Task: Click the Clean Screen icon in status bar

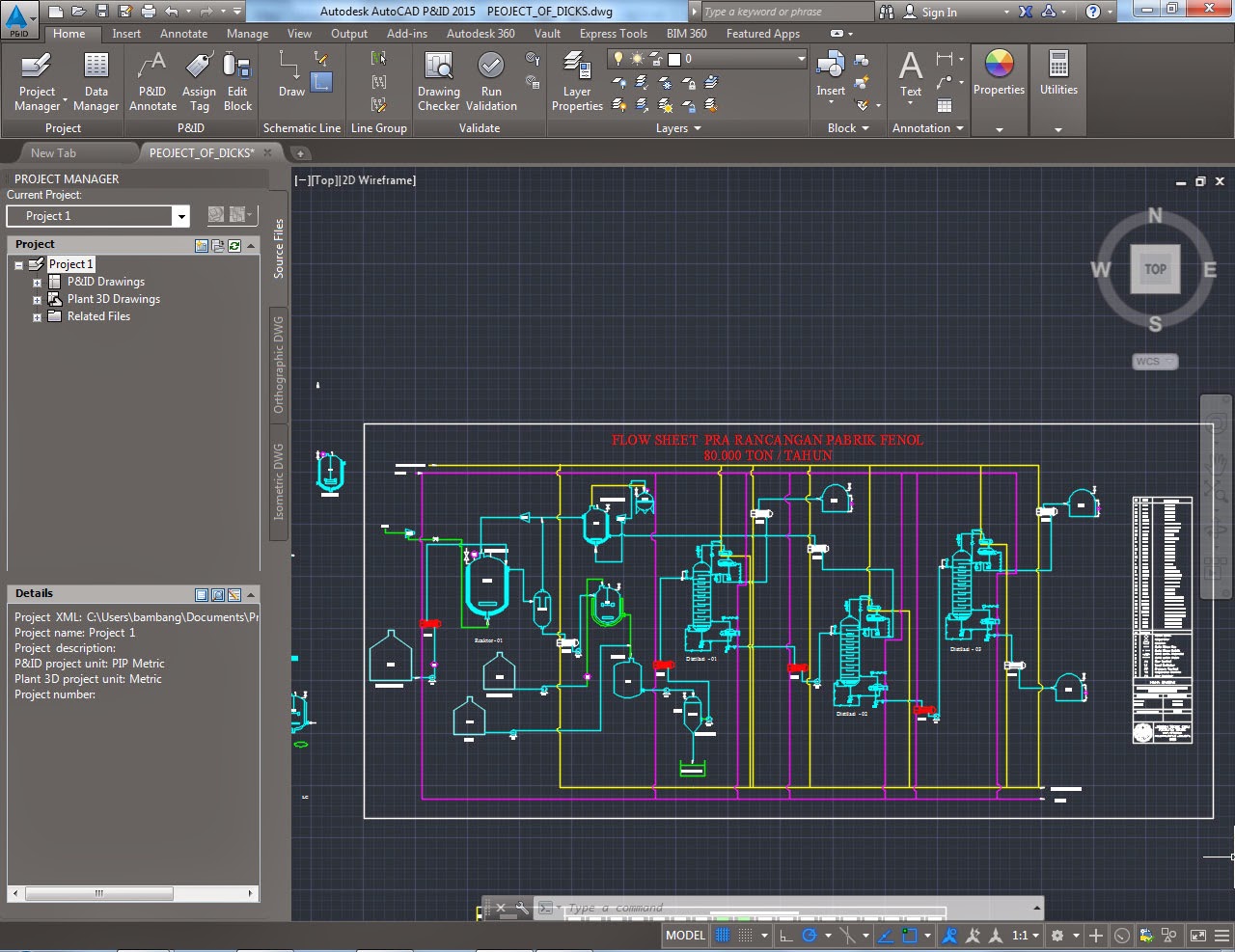Action: [x=1197, y=936]
